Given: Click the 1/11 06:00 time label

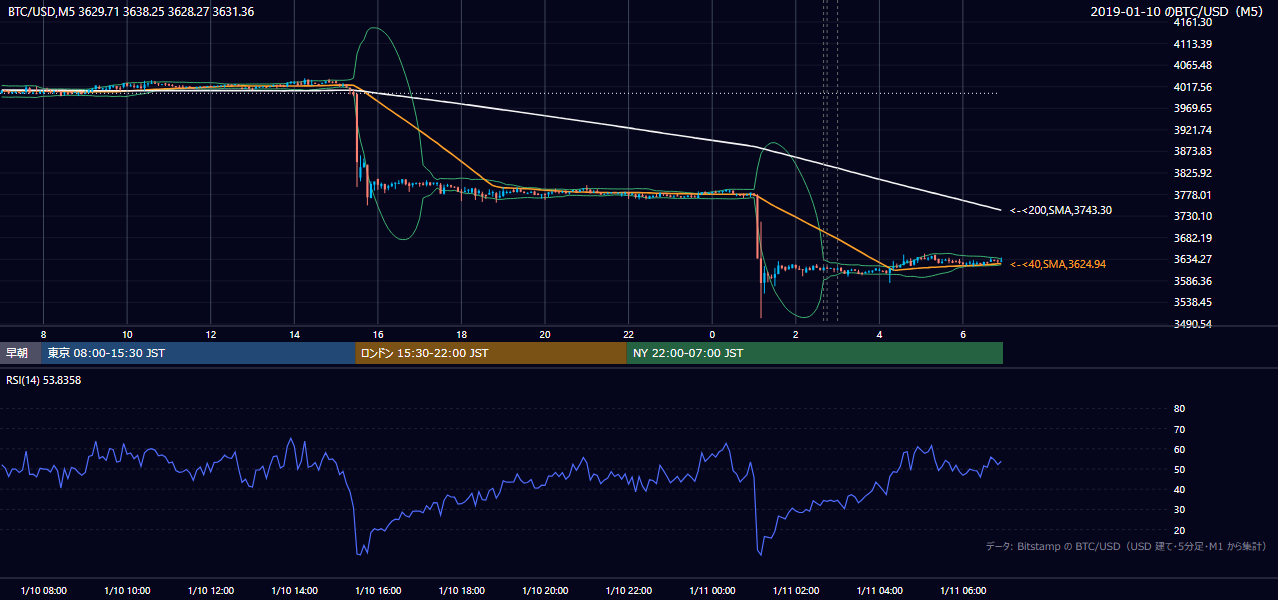Looking at the screenshot, I should (963, 591).
